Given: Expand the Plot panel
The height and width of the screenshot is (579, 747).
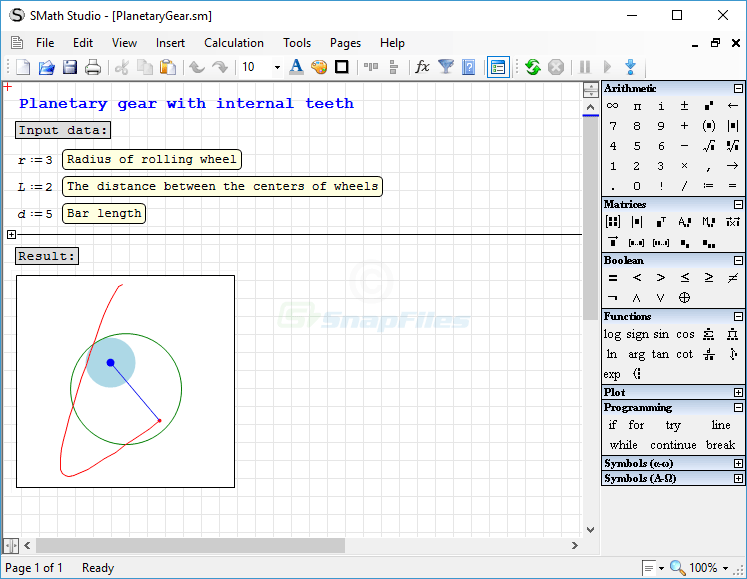Looking at the screenshot, I should 738,393.
